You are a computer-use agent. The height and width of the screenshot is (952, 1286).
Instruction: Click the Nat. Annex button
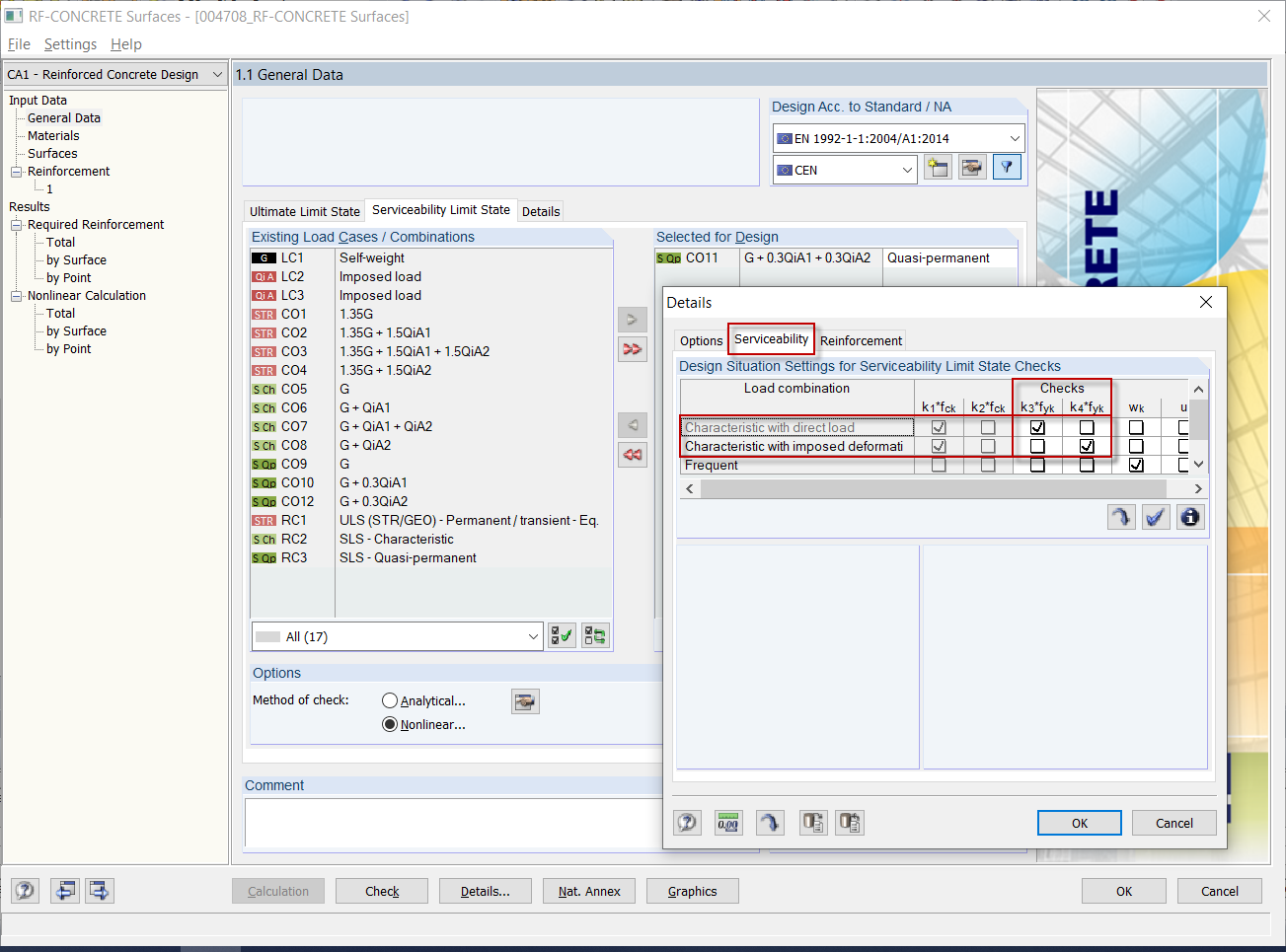588,891
